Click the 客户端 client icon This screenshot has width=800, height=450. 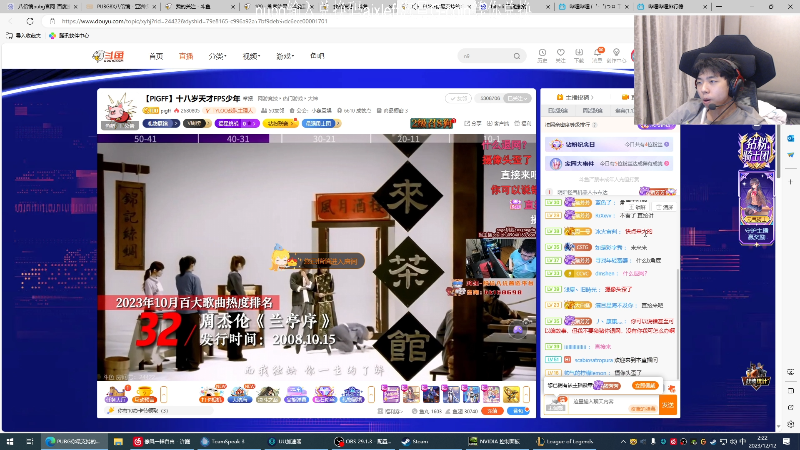coord(498,123)
